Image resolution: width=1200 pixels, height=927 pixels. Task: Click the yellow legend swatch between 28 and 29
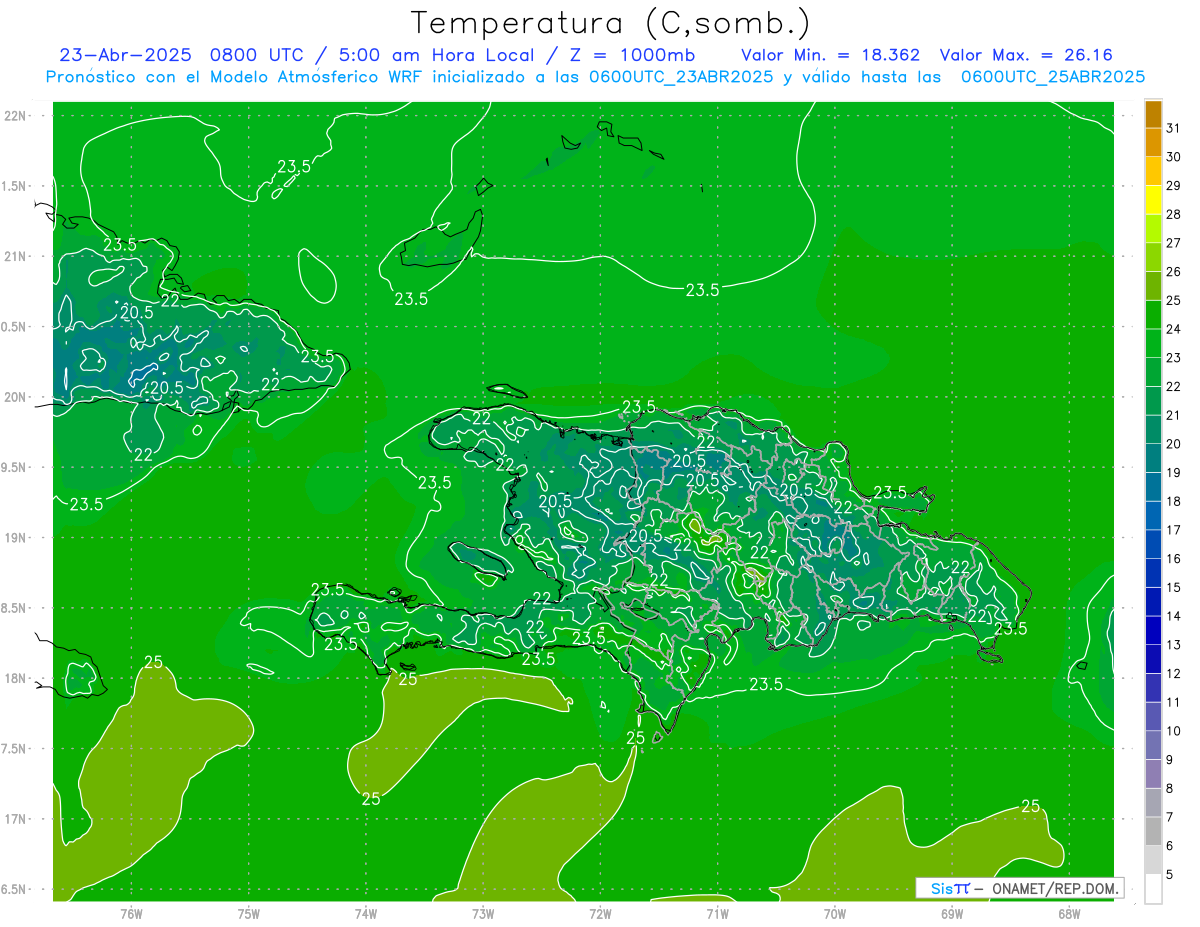pos(1153,200)
